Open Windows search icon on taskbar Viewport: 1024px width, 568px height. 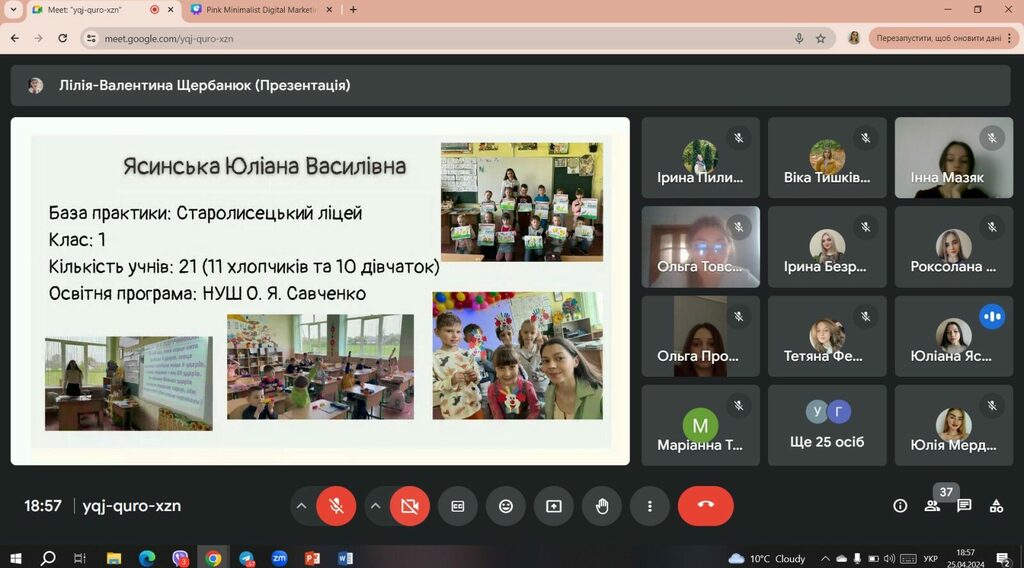pos(48,558)
